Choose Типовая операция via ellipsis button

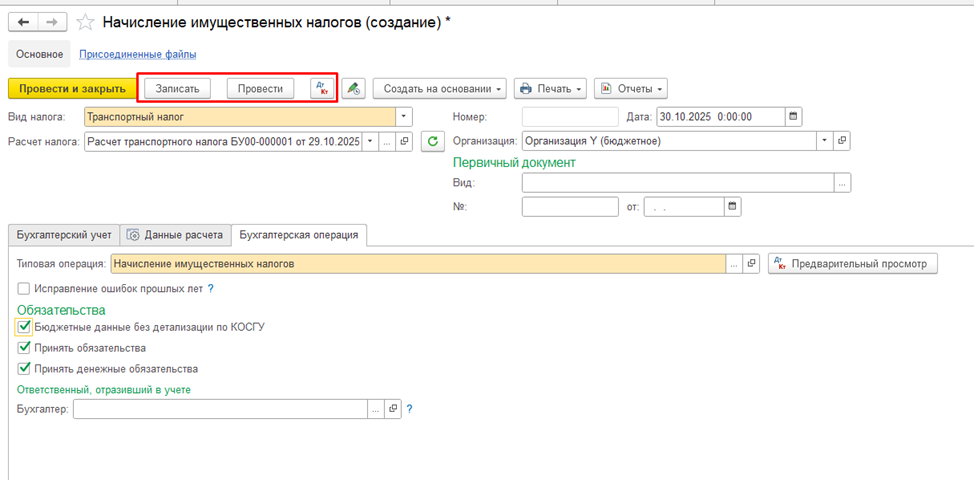[734, 264]
